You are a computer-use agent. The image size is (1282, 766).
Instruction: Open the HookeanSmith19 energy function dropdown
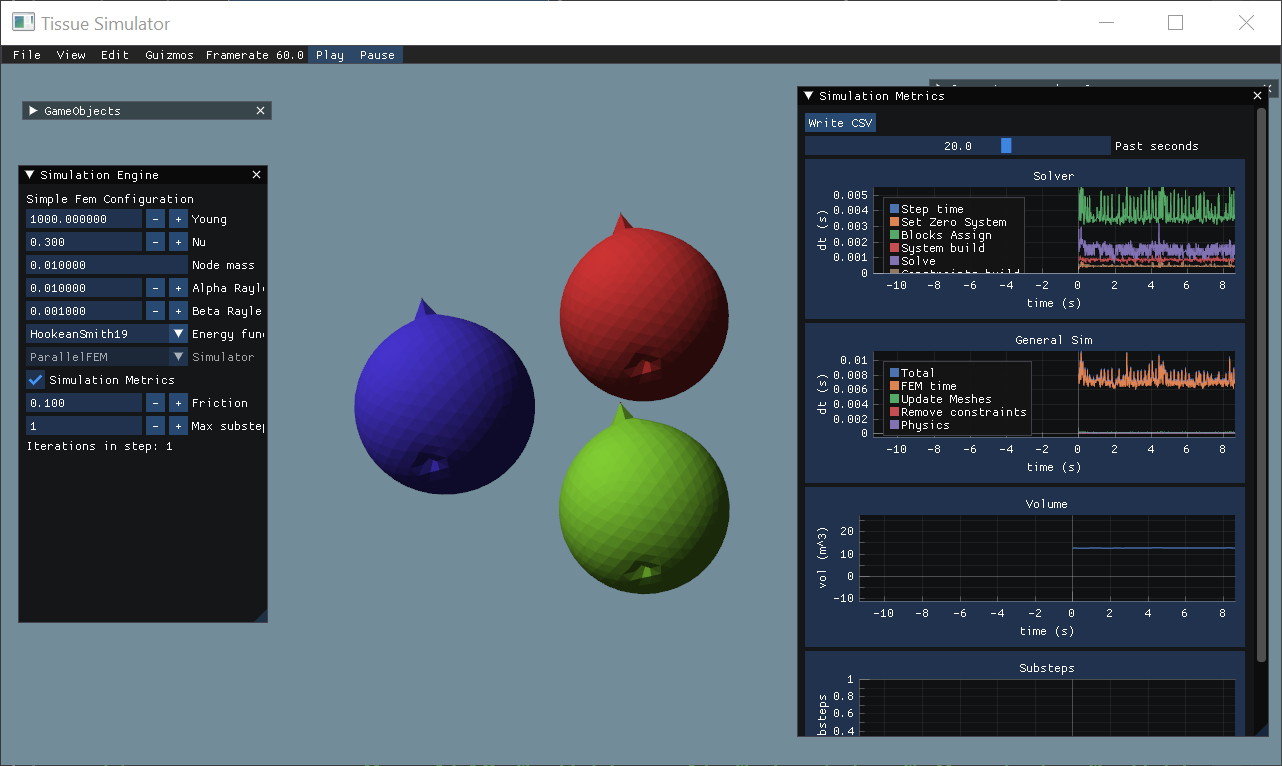point(177,333)
